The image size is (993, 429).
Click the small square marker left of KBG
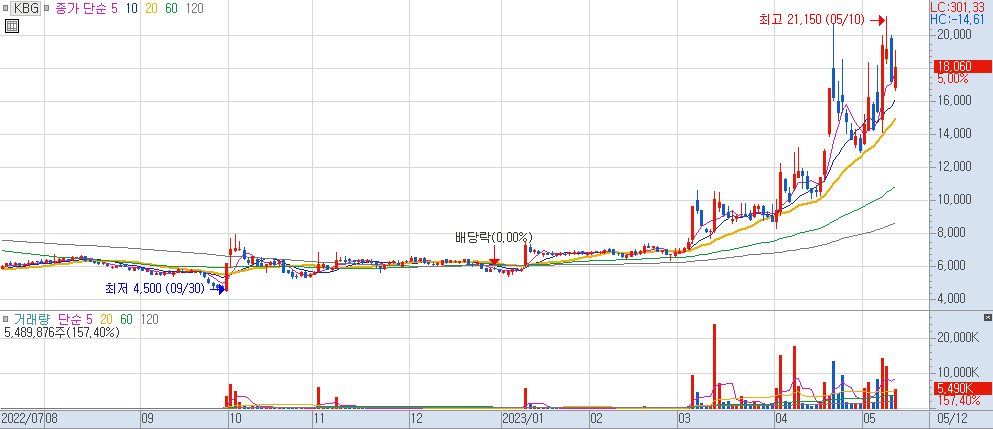(6, 9)
